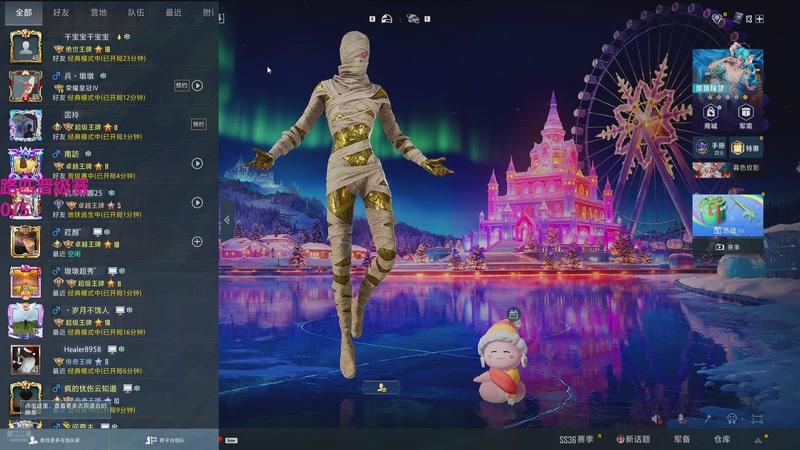The width and height of the screenshot is (800, 450).
Task: Click status 经典模式中(已开局23分钟)
Action: (107, 59)
